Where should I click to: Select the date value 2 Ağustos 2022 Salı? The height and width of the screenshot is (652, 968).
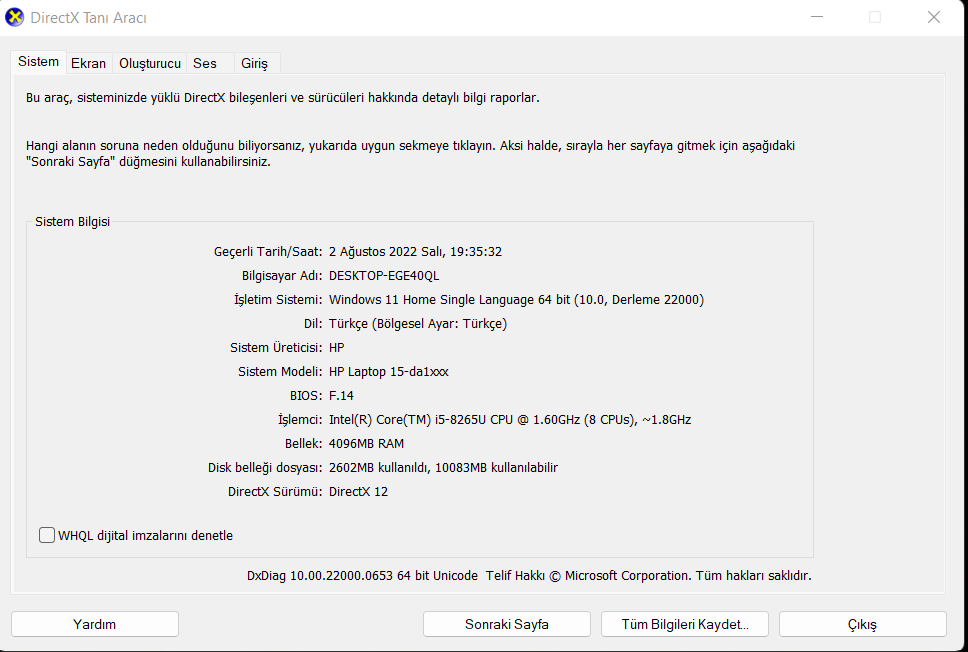tap(386, 252)
